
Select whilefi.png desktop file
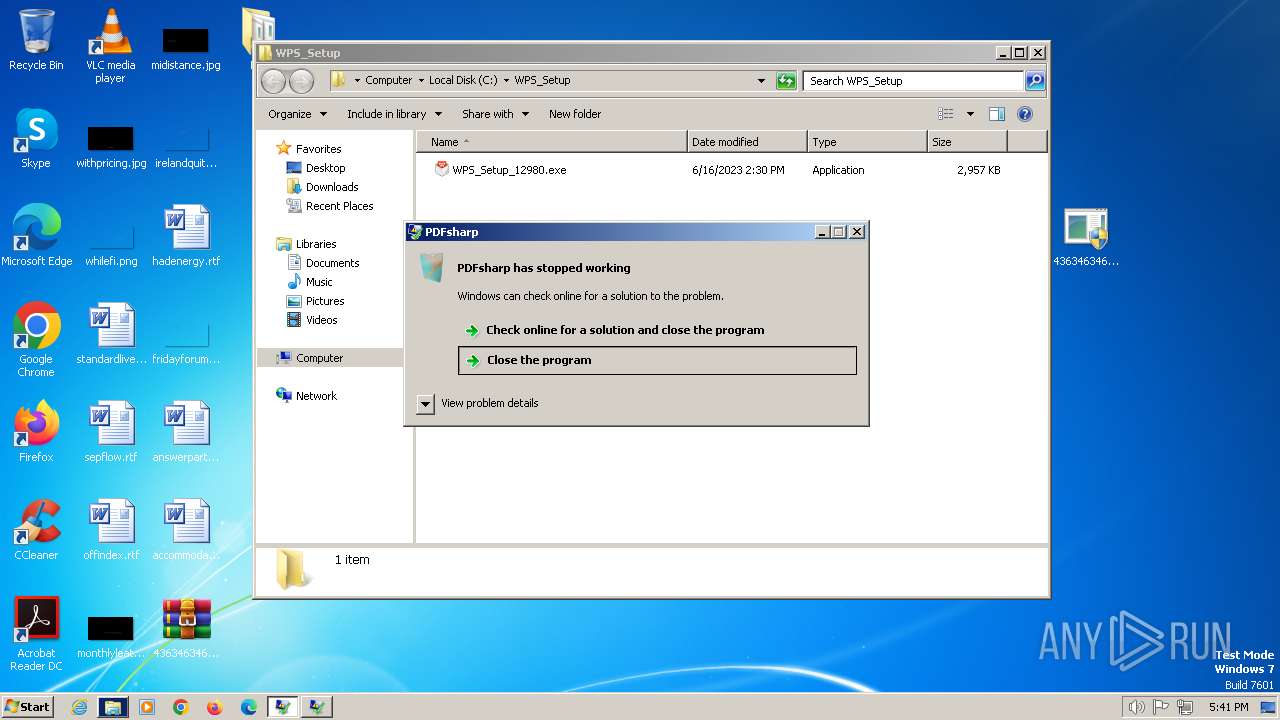pos(111,246)
